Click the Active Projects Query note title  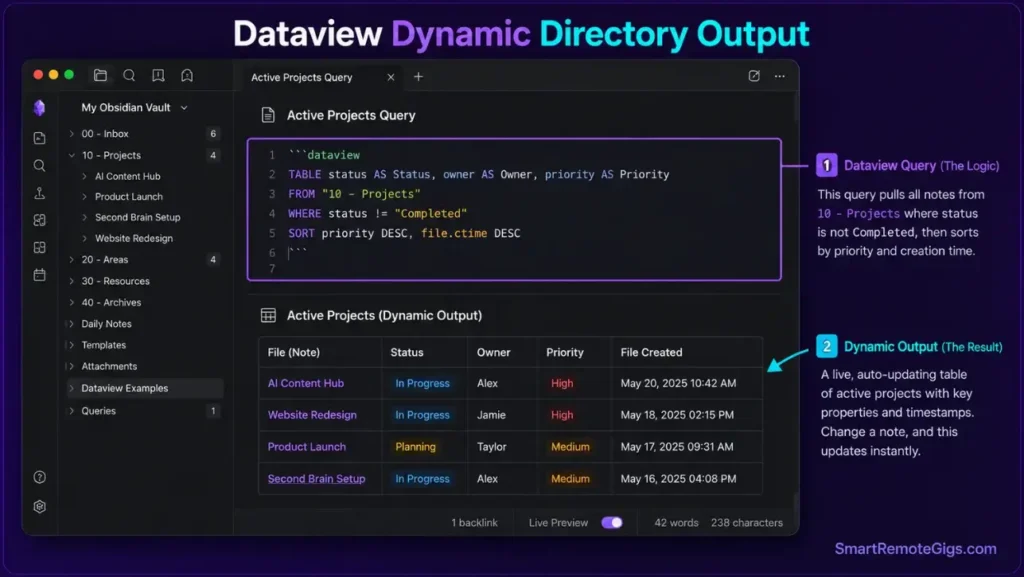pyautogui.click(x=351, y=116)
